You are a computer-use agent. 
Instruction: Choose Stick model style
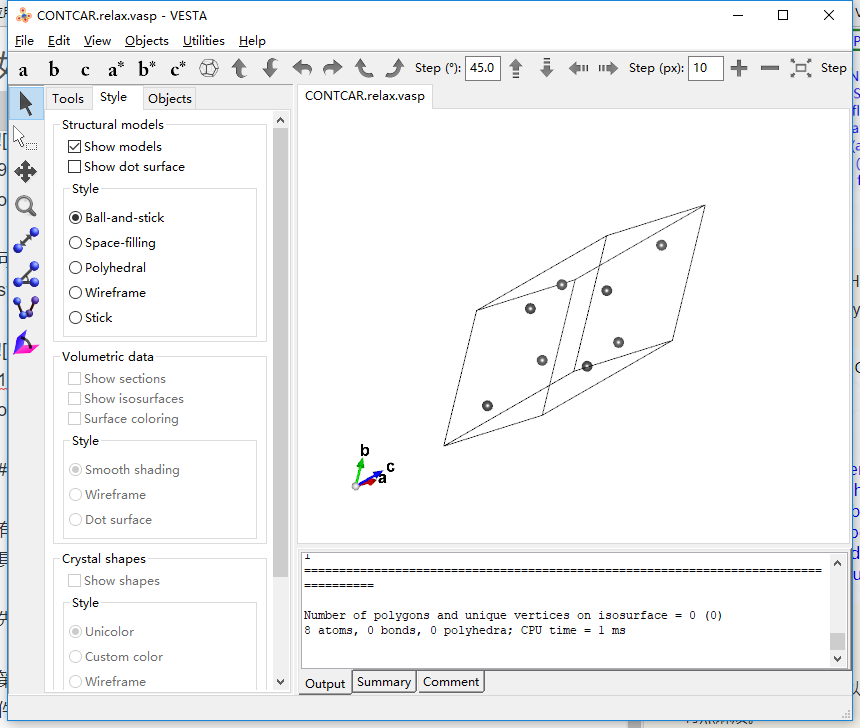click(x=76, y=318)
